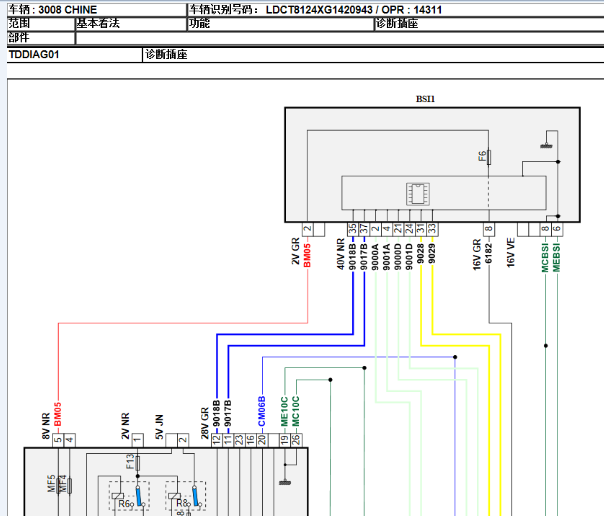Click pin 24 on BSI1 connector
The width and height of the screenshot is (604, 516).
pyautogui.click(x=409, y=230)
